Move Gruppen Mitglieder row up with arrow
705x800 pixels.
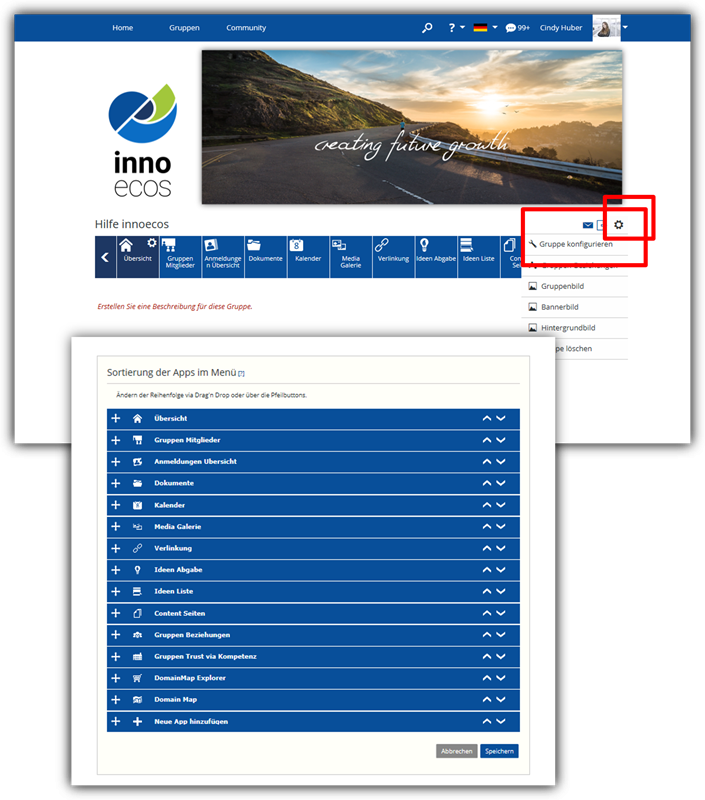pos(487,440)
